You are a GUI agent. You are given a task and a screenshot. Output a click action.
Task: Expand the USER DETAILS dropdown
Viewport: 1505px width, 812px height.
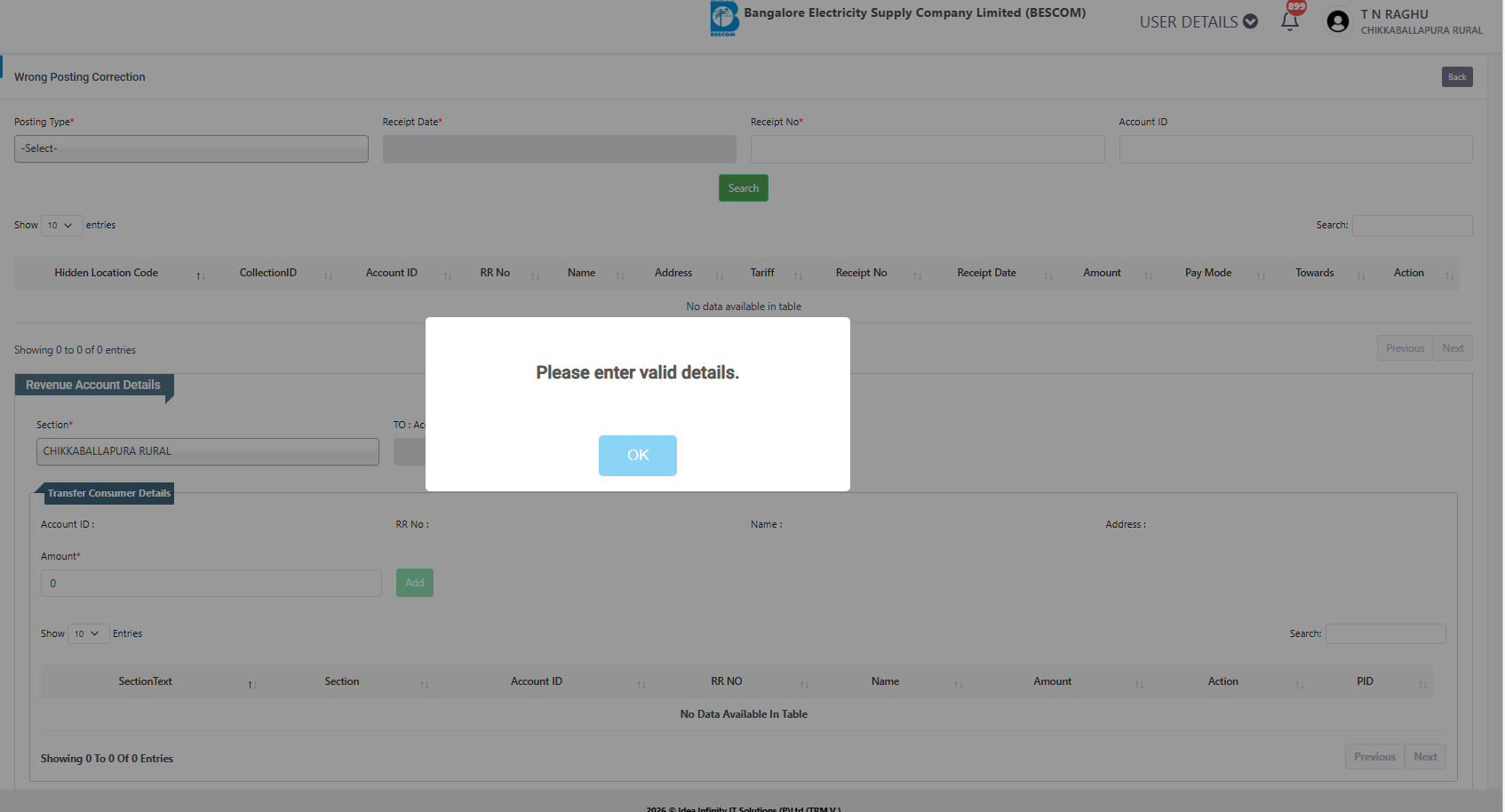tap(1198, 21)
